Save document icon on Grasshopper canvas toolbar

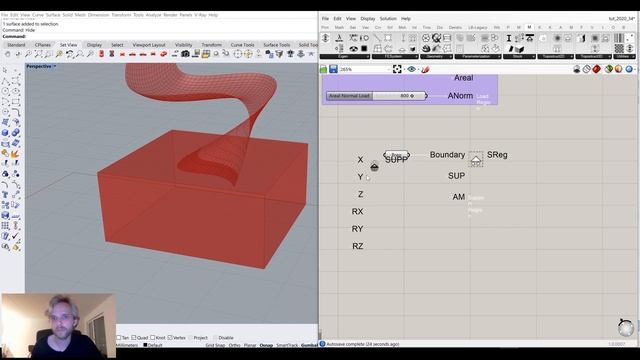(333, 69)
